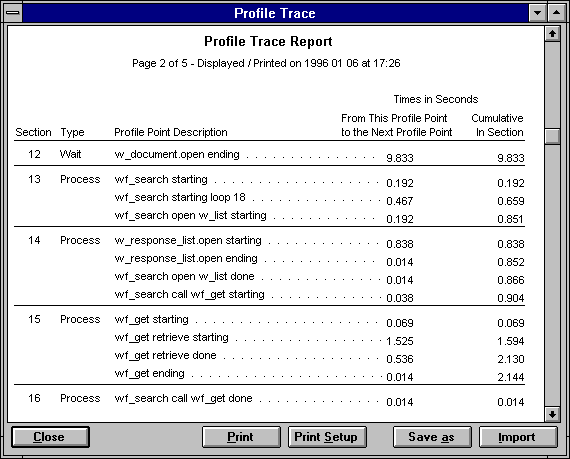
Task: Click the Save as button
Action: [432, 437]
